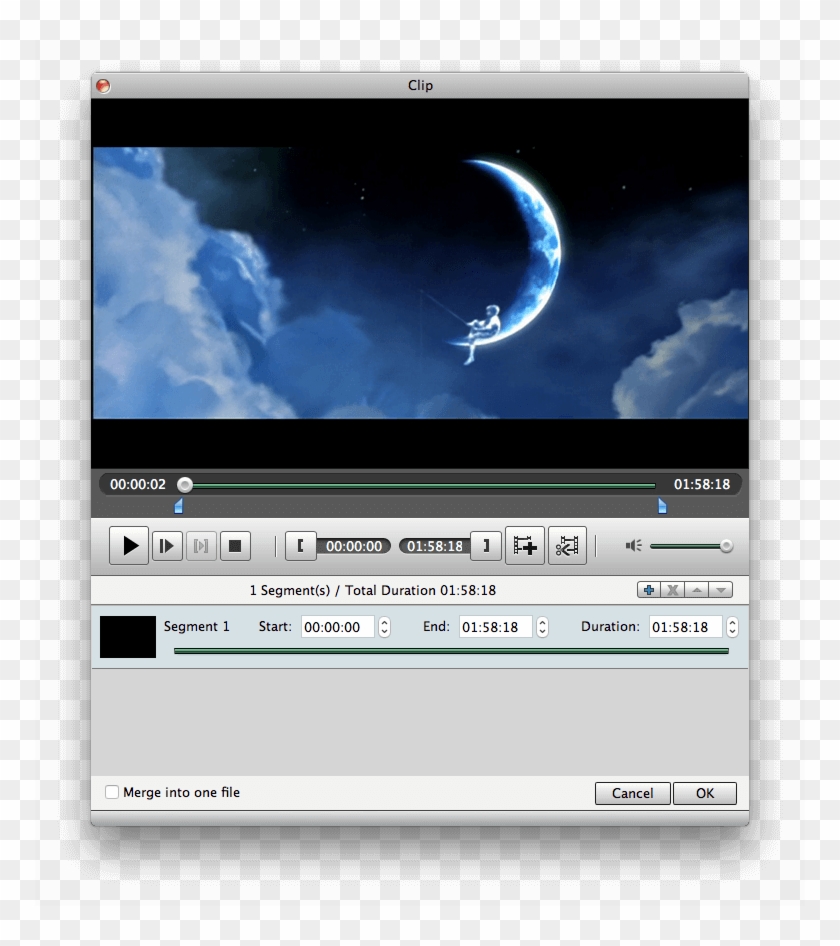Image resolution: width=840 pixels, height=946 pixels.
Task: Click the right blue trim end marker
Action: coord(663,506)
